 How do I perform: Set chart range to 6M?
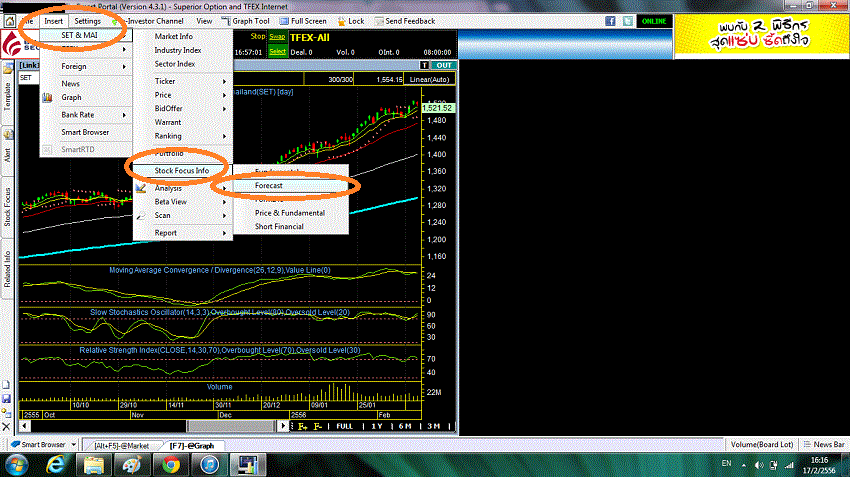(405, 427)
